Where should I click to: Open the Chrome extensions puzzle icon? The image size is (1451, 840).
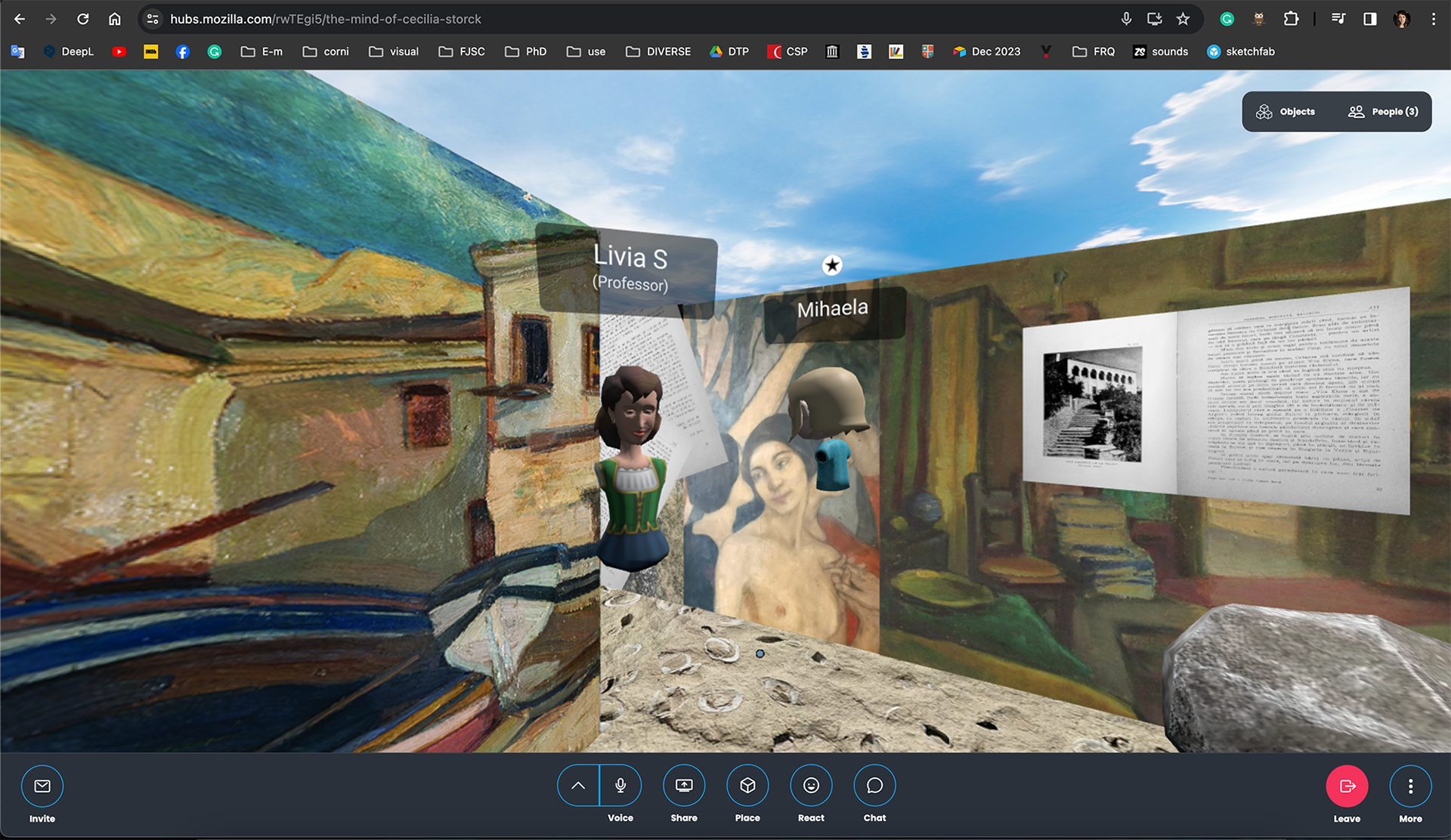click(x=1291, y=19)
